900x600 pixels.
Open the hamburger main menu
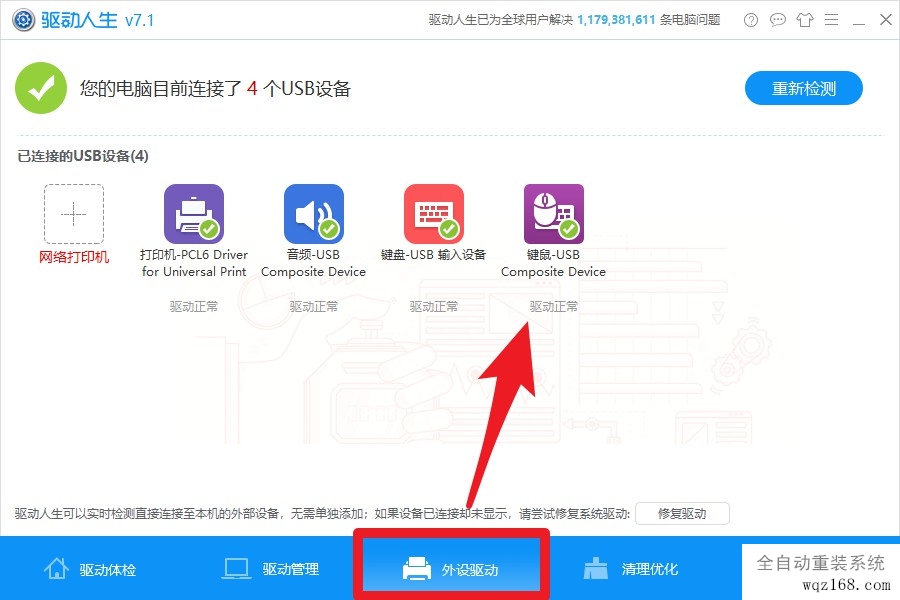click(x=832, y=20)
